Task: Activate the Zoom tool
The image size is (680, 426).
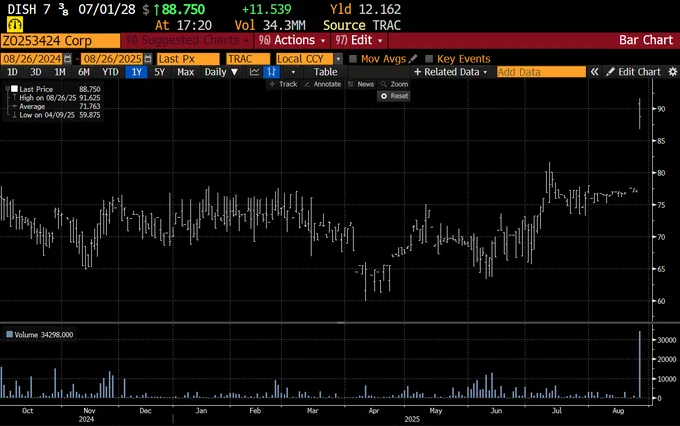Action: coord(394,84)
